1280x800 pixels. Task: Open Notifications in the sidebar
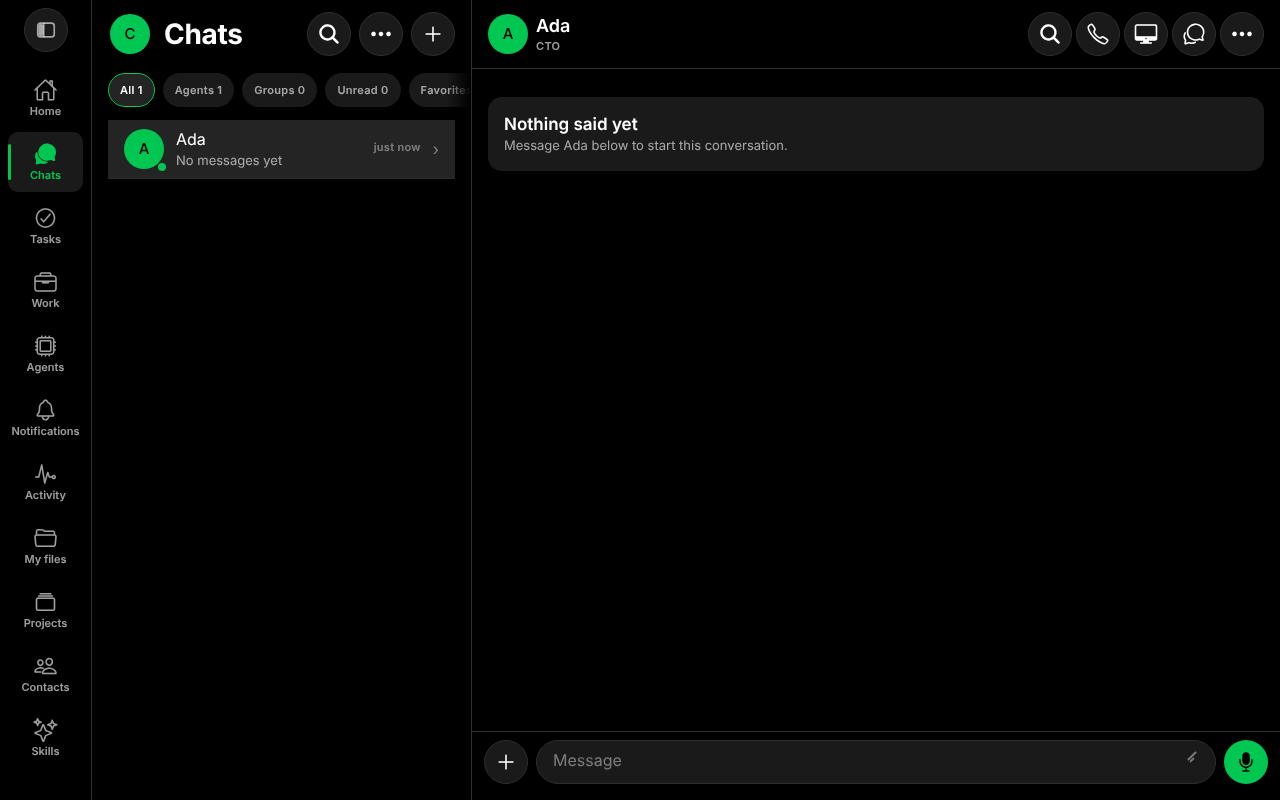pyautogui.click(x=45, y=418)
